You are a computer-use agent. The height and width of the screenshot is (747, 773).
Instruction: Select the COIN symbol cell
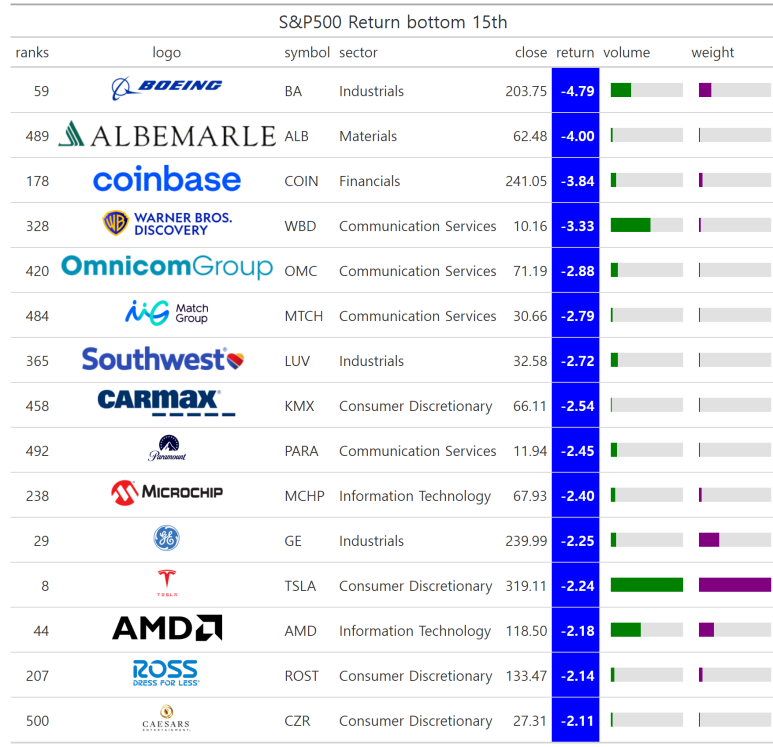[x=301, y=181]
